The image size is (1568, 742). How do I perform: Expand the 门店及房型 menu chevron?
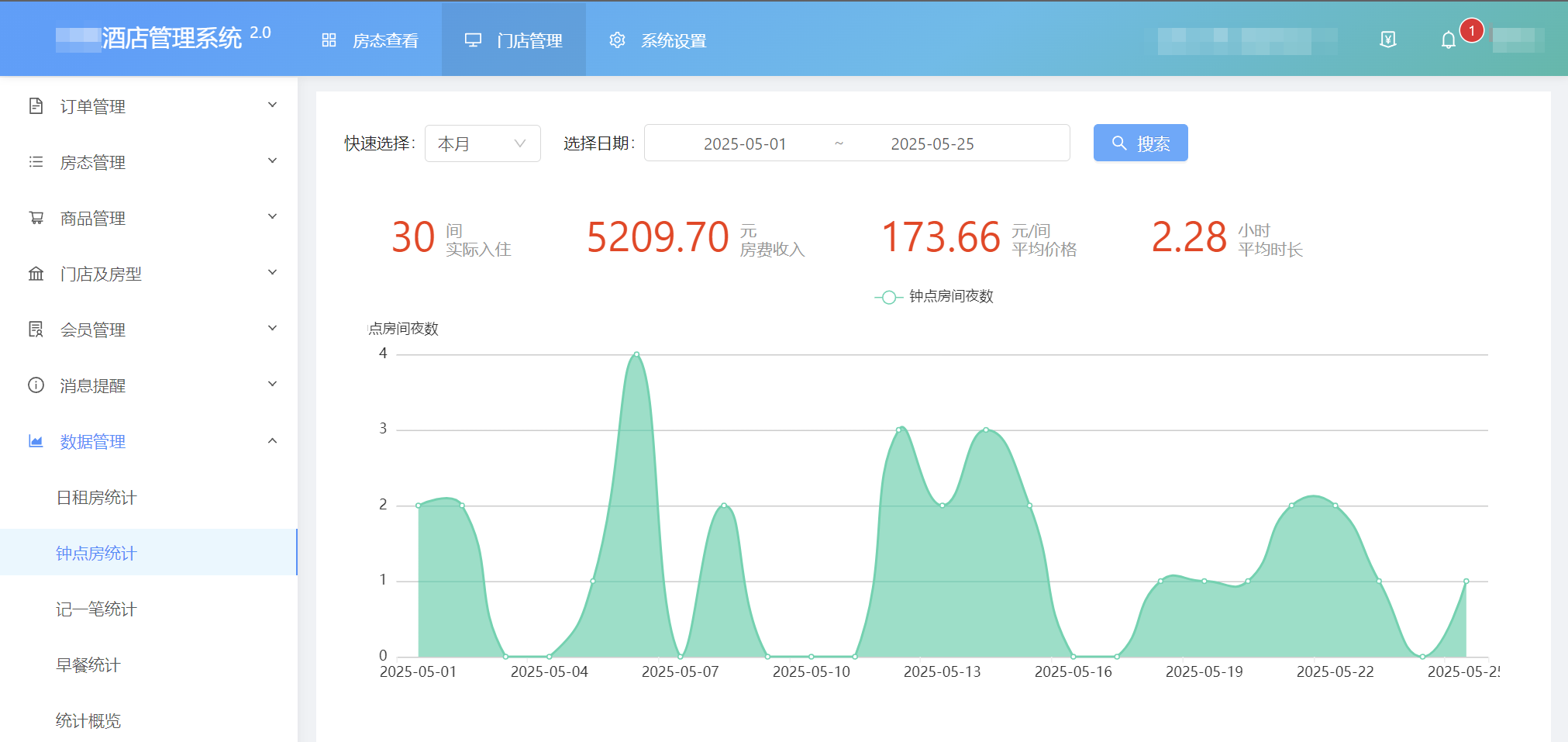coord(272,273)
